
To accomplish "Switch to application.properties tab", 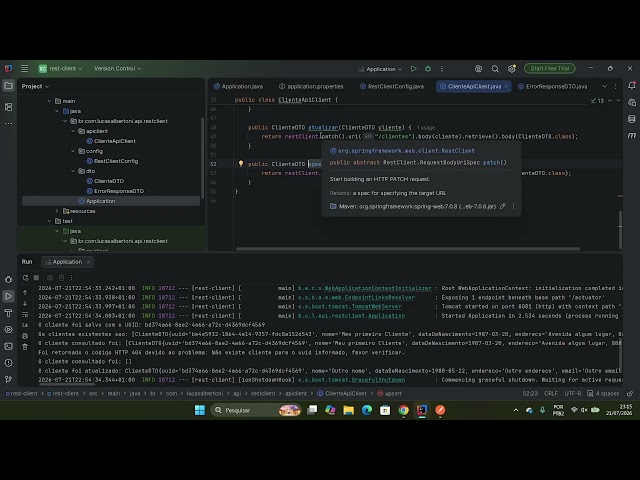I will pyautogui.click(x=311, y=87).
